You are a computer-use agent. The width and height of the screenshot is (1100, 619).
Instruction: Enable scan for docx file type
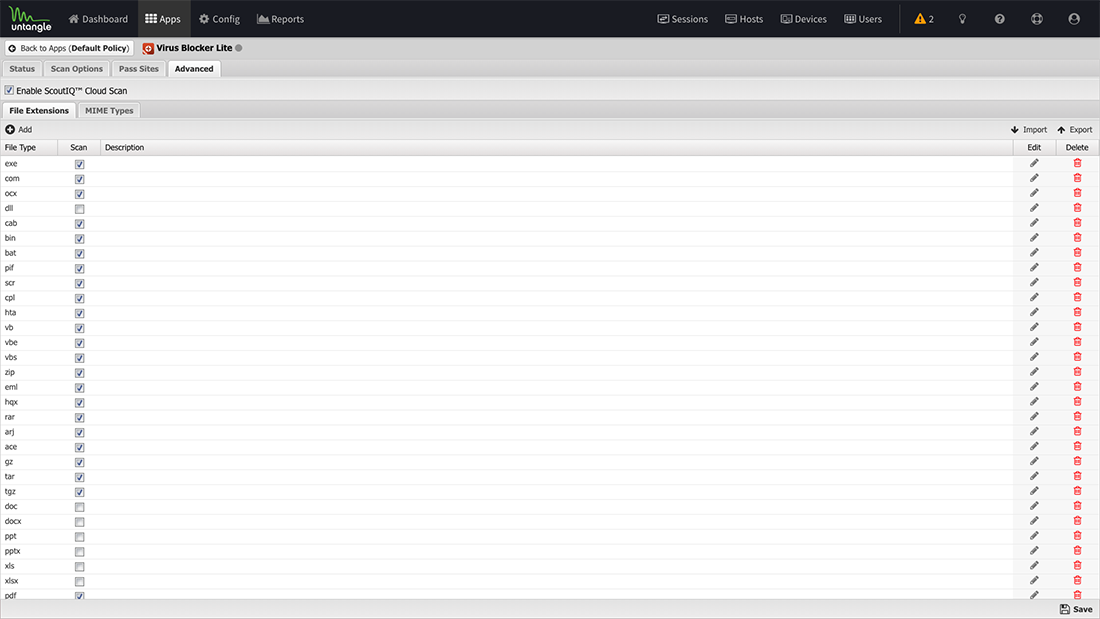[79, 521]
